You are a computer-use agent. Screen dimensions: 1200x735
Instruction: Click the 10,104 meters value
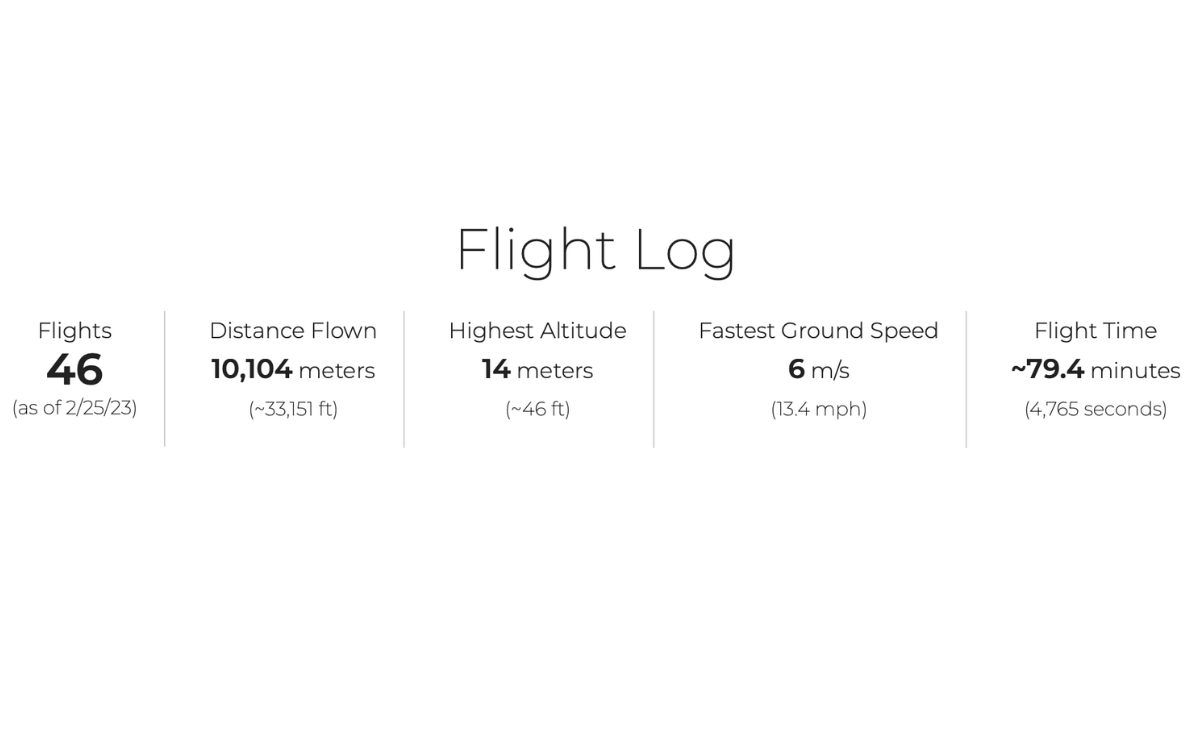point(293,370)
